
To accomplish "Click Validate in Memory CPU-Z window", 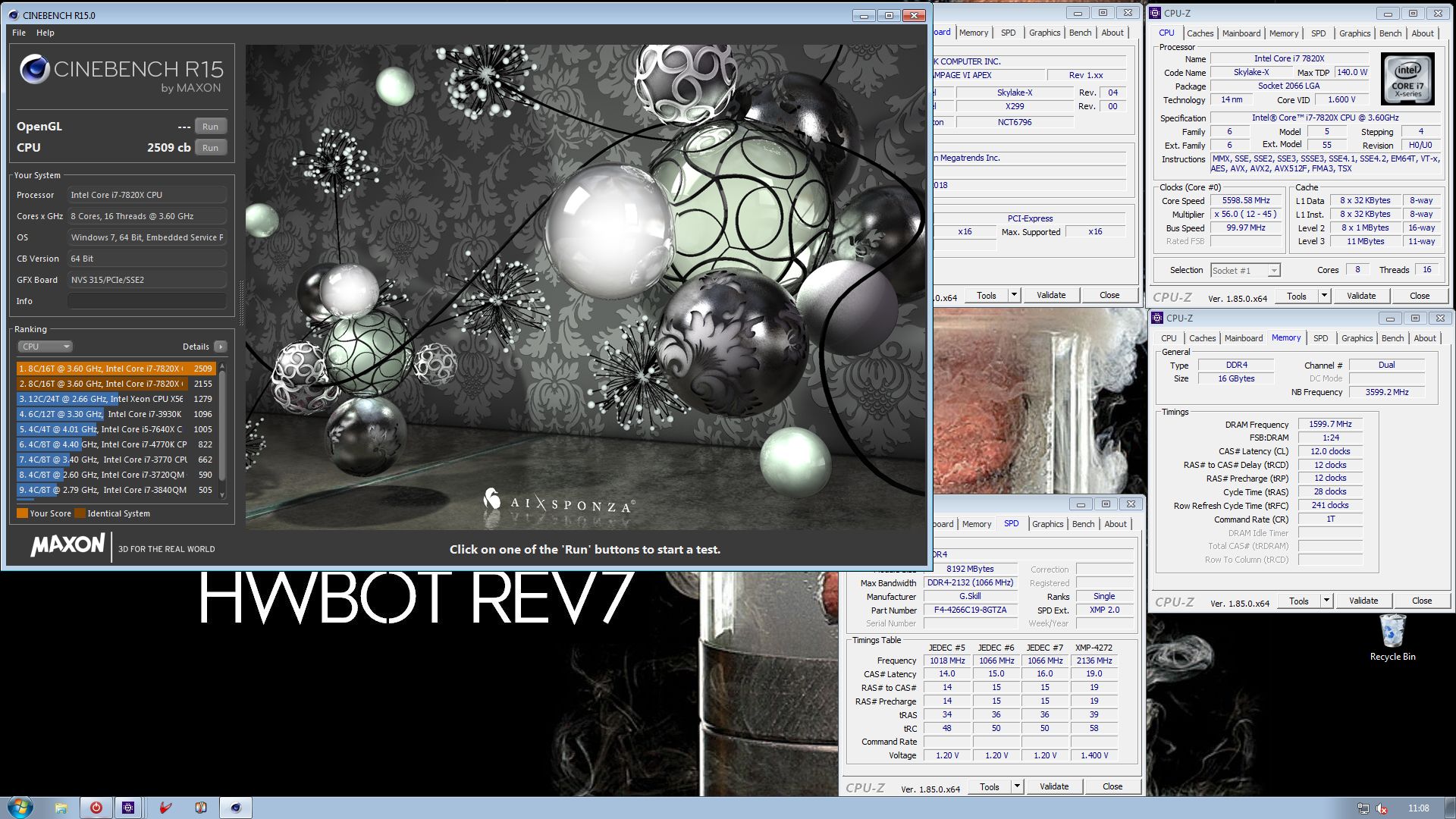I will [1363, 601].
